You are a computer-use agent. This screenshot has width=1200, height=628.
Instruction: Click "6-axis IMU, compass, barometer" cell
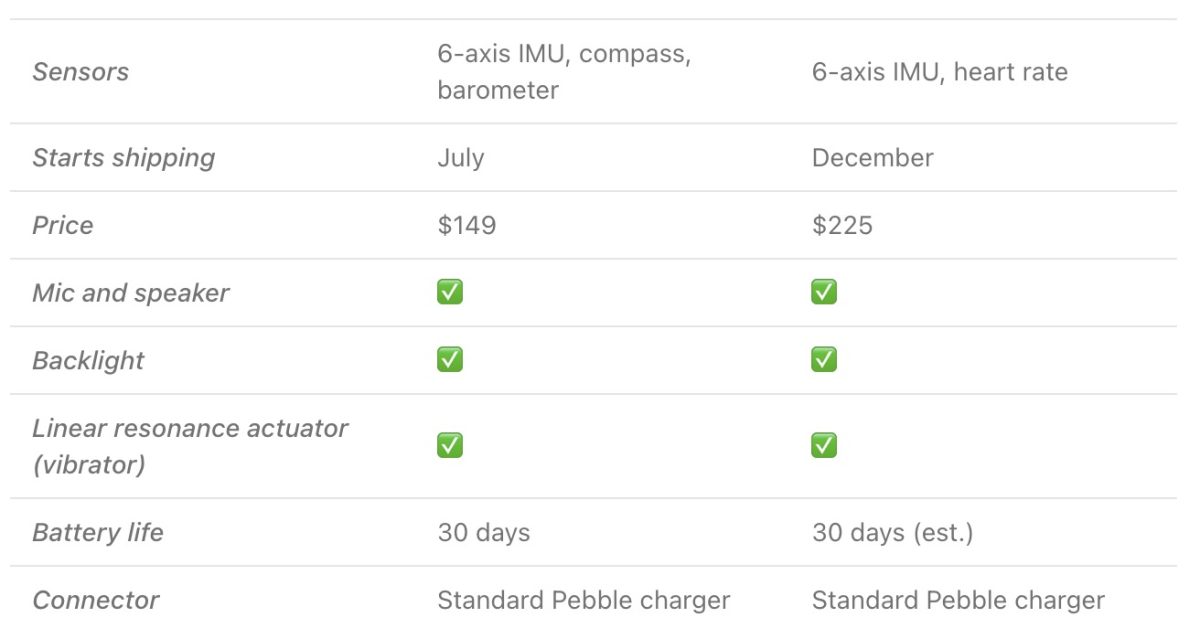[563, 72]
